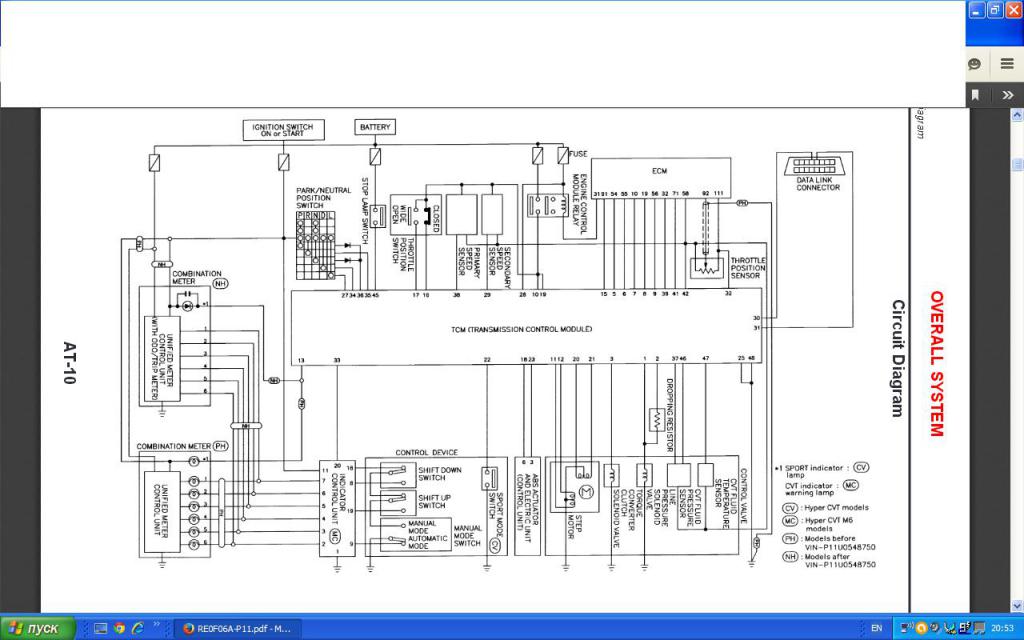This screenshot has height=640, width=1024.
Task: Click the 'ECM' block label
Action: [659, 171]
